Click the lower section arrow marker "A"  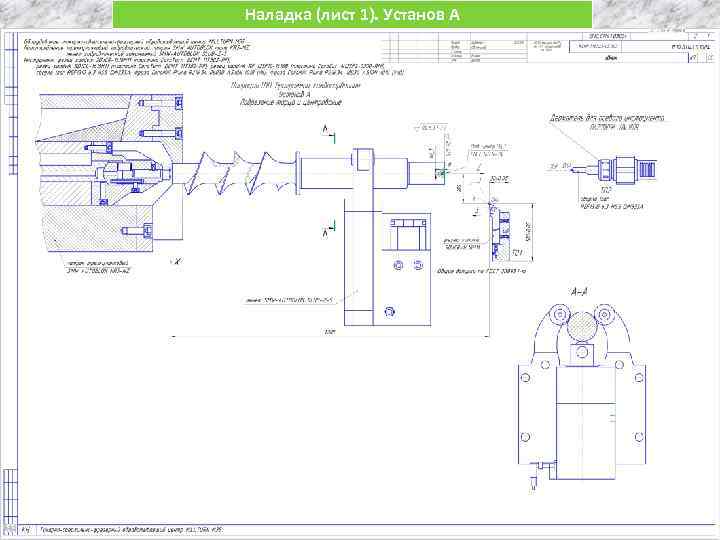pos(329,230)
